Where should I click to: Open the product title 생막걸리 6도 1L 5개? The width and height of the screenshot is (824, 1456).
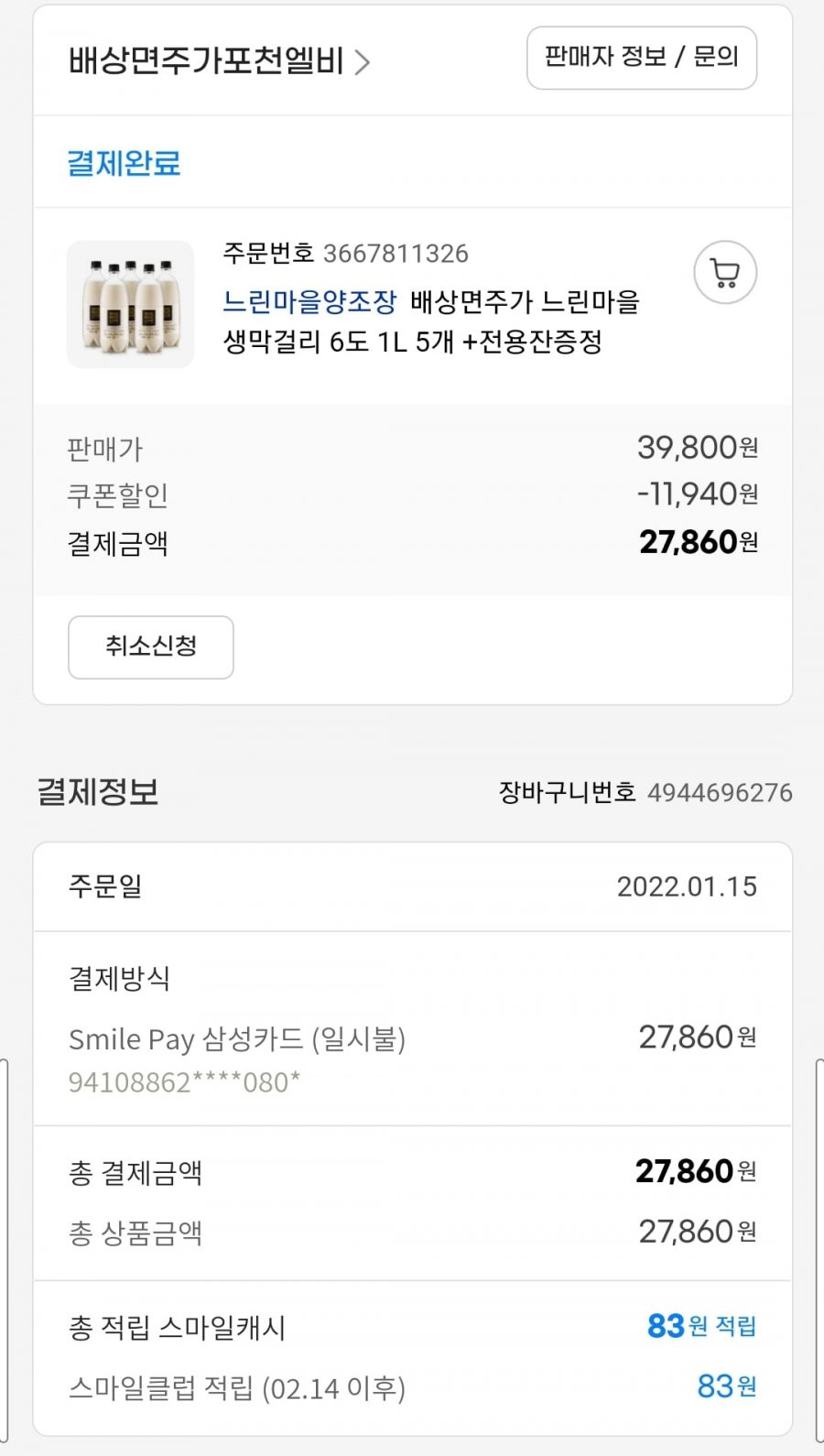click(x=413, y=342)
